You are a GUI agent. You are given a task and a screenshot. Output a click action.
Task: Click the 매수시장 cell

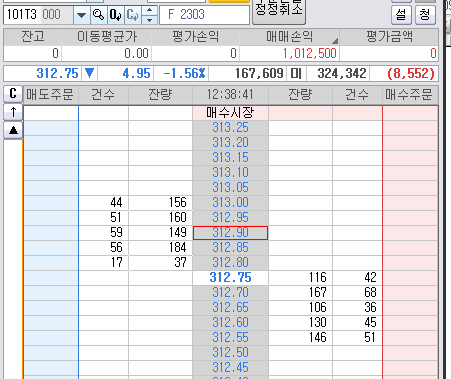coord(230,113)
